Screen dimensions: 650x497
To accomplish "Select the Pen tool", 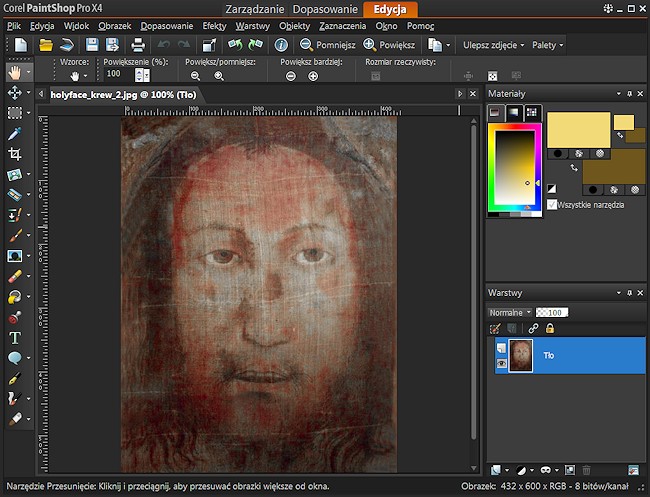I will point(15,378).
